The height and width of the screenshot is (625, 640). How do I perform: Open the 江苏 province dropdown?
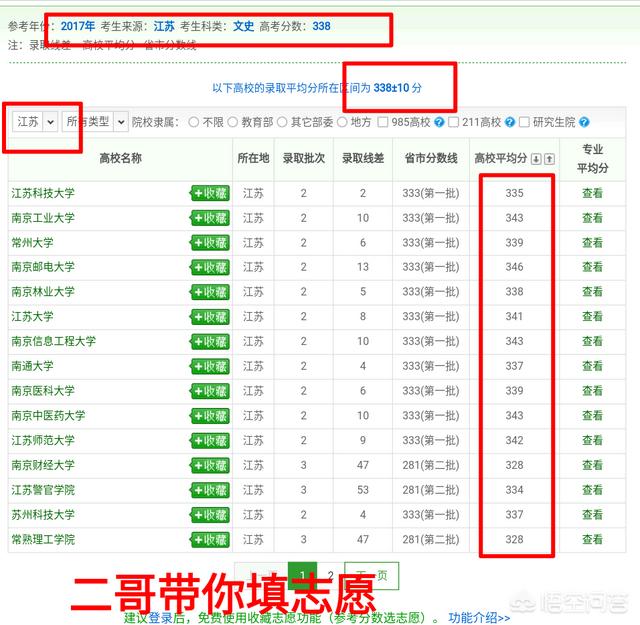(x=35, y=121)
